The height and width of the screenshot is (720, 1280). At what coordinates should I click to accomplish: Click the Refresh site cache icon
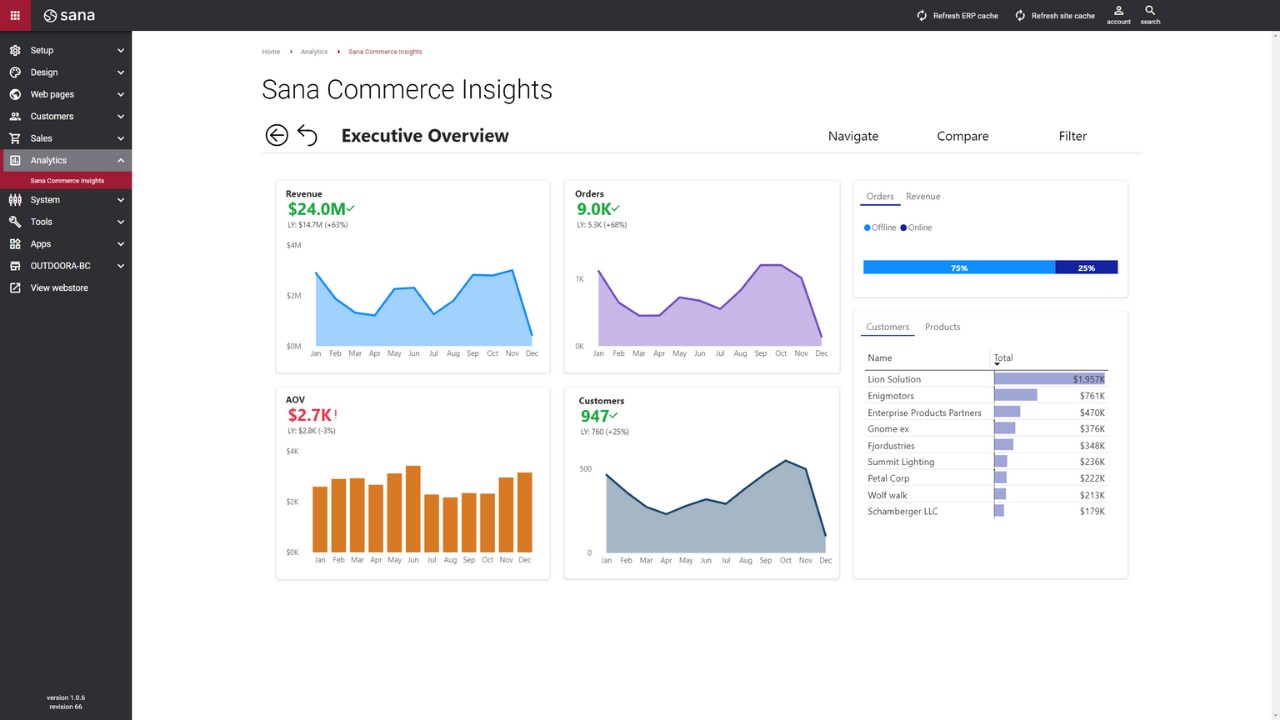tap(1020, 16)
